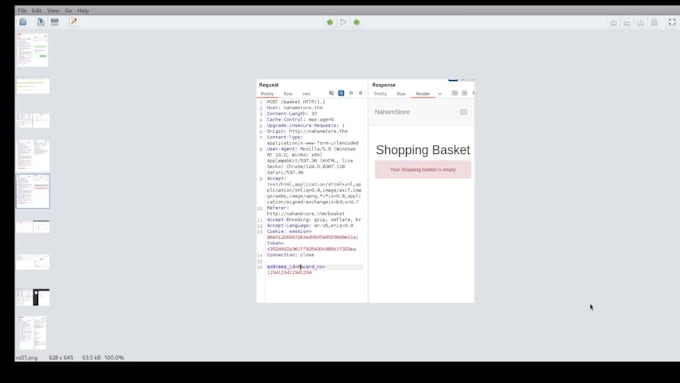Click the fourth zoom icon in the right toolbar
The height and width of the screenshot is (383, 680).
click(x=654, y=23)
